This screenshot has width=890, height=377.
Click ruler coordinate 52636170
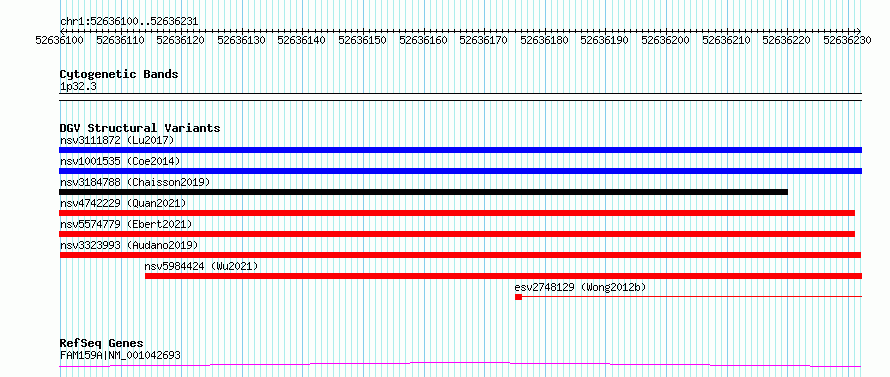(484, 40)
